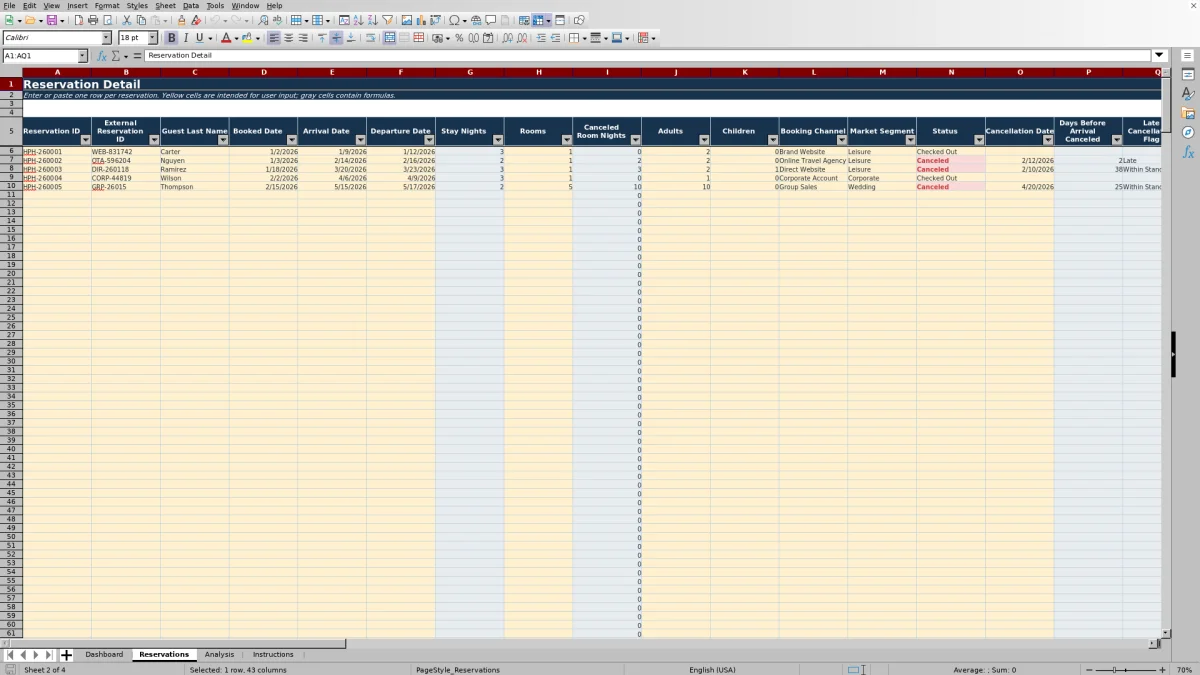Open the Font Name dropdown

coord(106,38)
